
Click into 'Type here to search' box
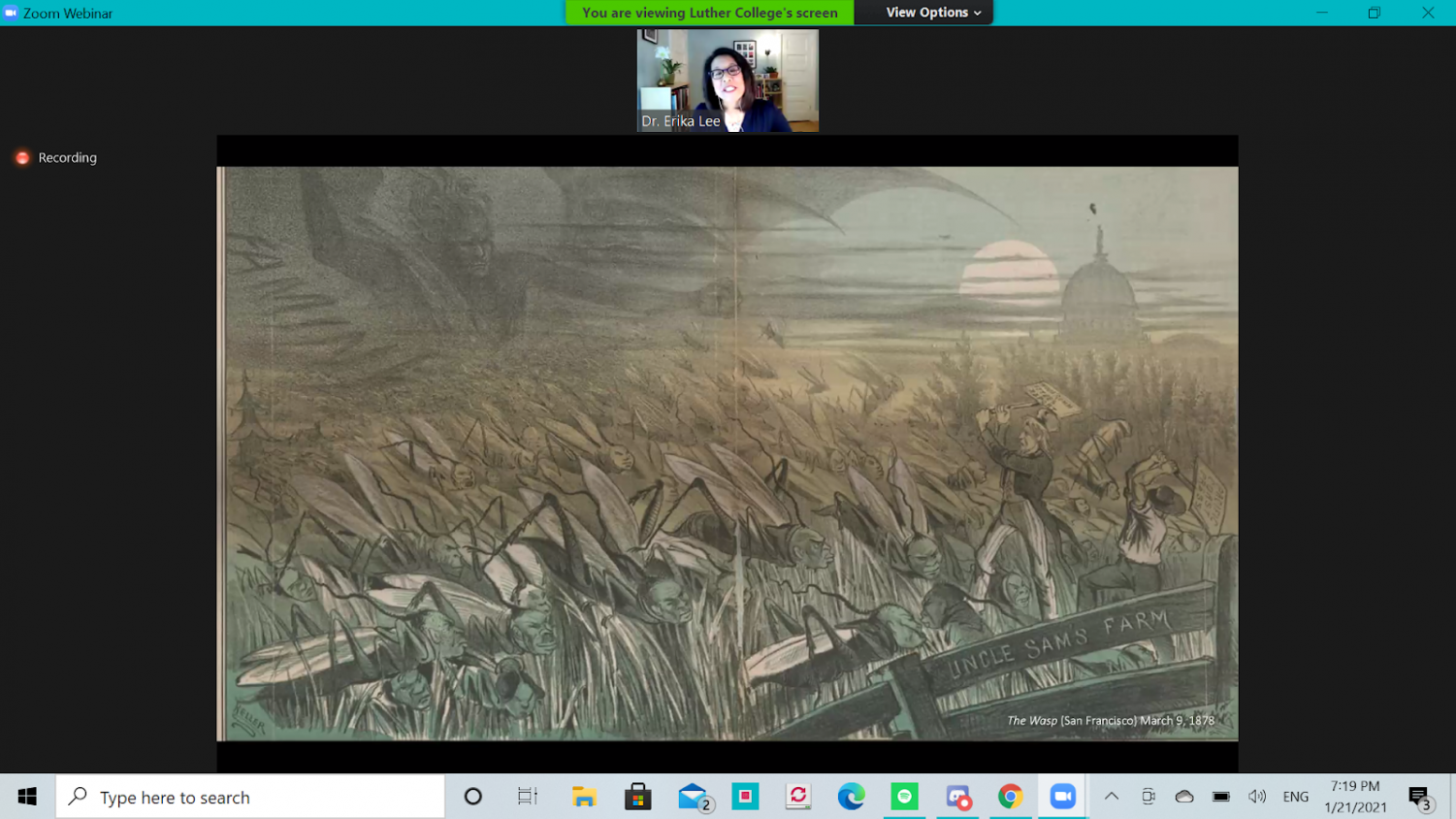250,797
